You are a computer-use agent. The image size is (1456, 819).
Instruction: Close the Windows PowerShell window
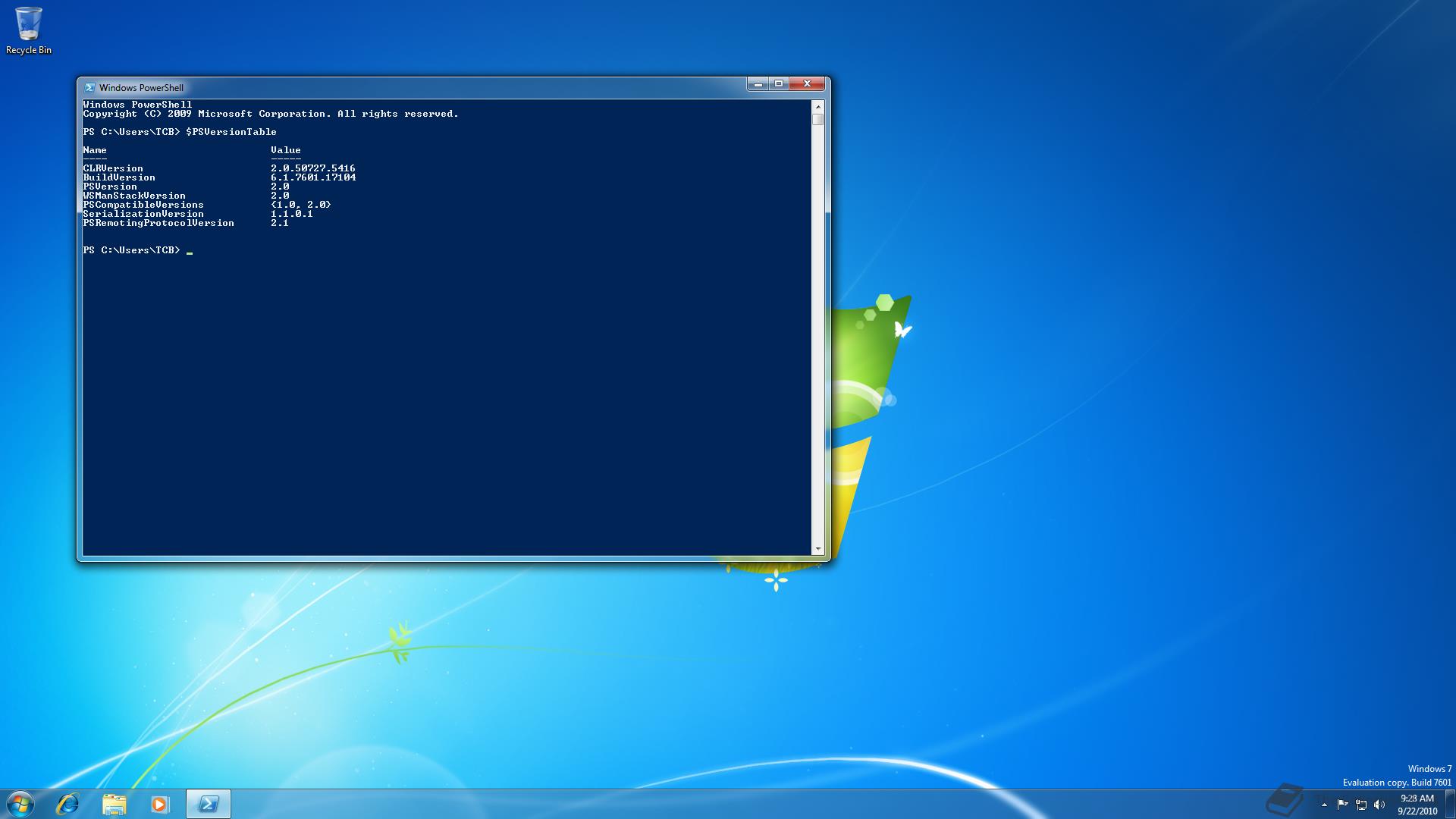(807, 83)
